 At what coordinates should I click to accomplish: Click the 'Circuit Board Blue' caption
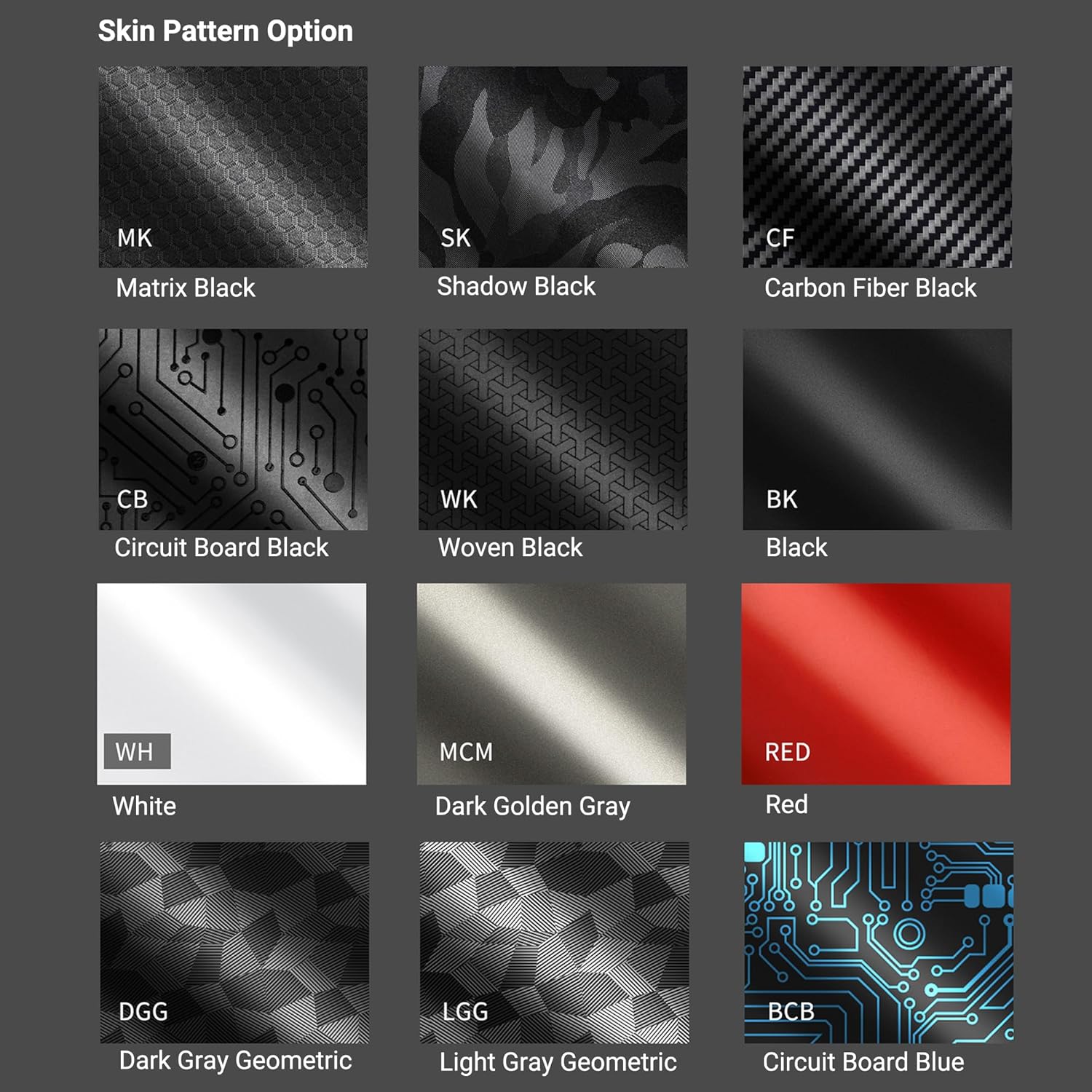click(x=863, y=1062)
